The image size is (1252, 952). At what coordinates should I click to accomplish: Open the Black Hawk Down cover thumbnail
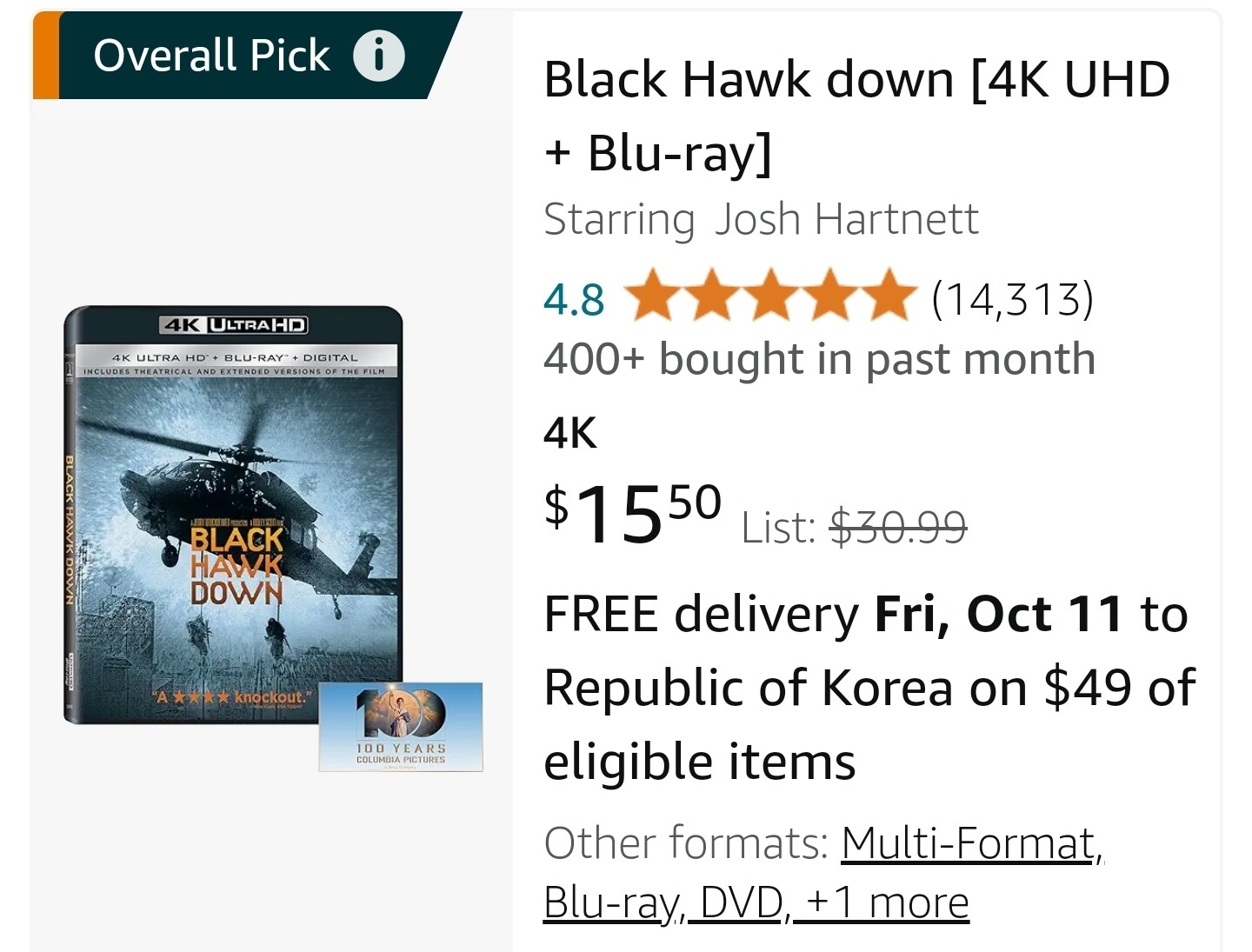point(233,515)
